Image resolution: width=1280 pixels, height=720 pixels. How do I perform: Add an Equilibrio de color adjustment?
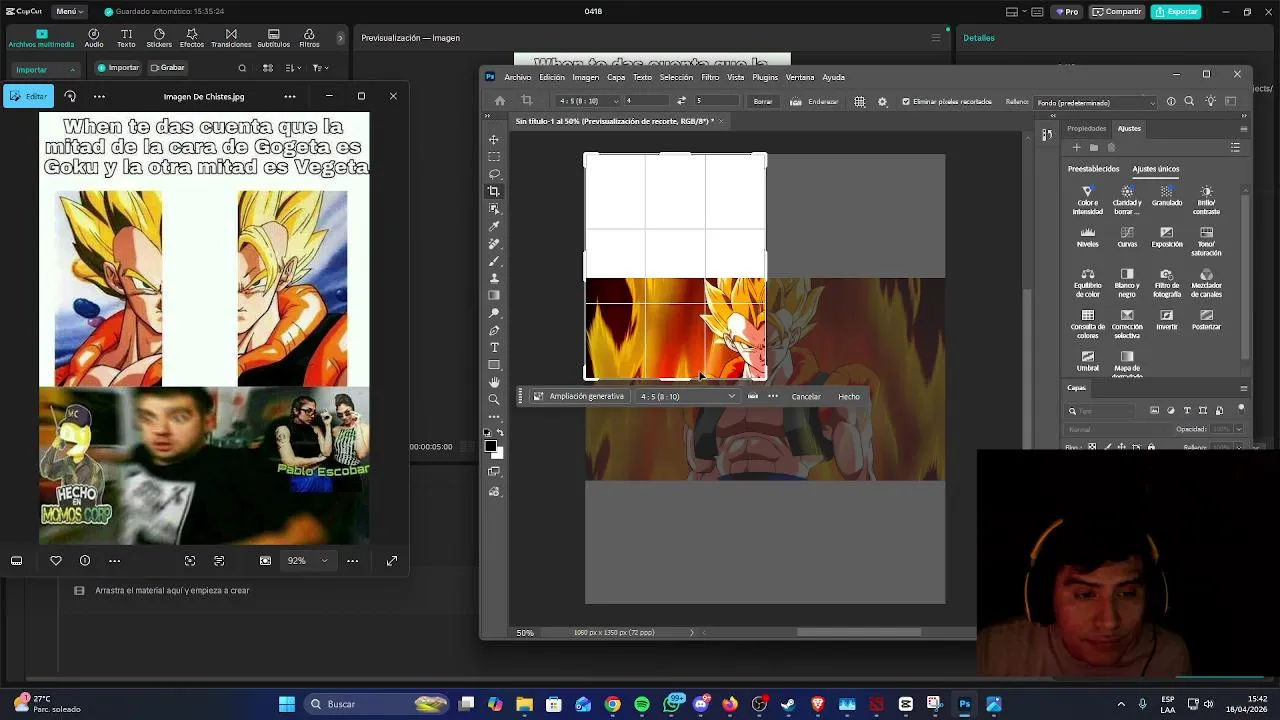coord(1087,283)
